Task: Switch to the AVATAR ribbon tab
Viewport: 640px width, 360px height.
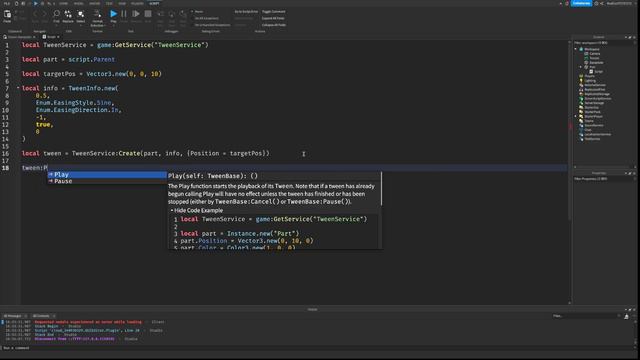Action: click(94, 3)
